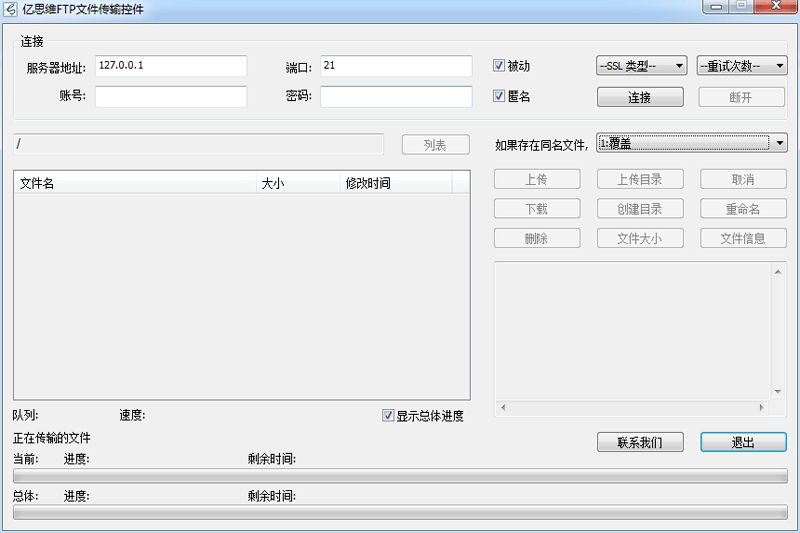Click the 文件大小 file size button
This screenshot has width=800, height=533.
640,238
